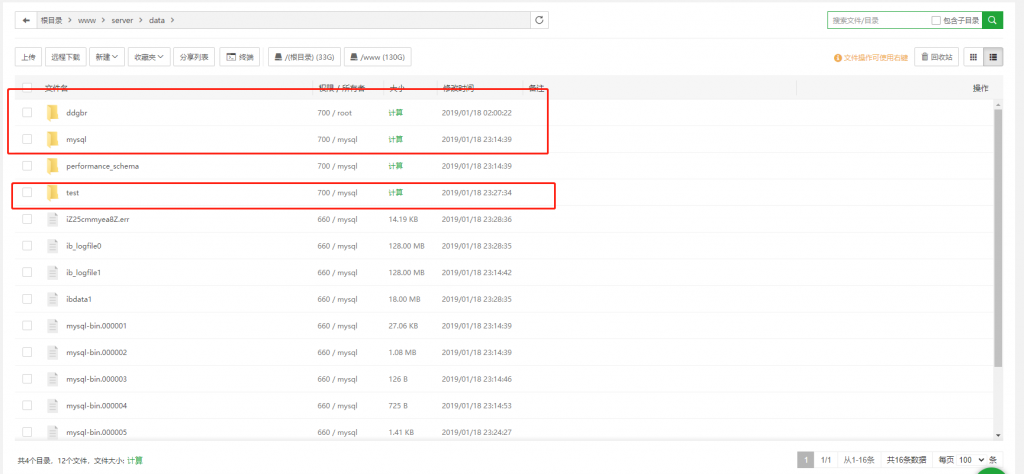Click the mysql-bin.000005 file icon
This screenshot has width=1024, height=474.
[53, 432]
